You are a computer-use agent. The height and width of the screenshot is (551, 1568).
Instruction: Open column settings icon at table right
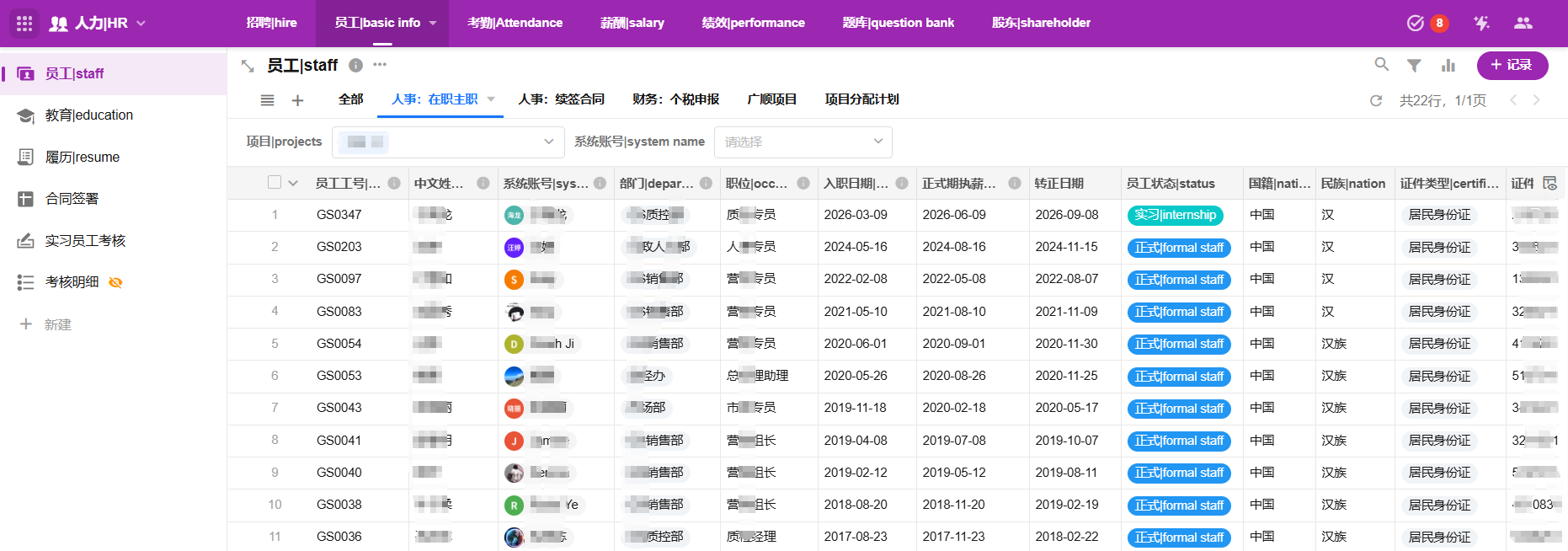pyautogui.click(x=1549, y=183)
